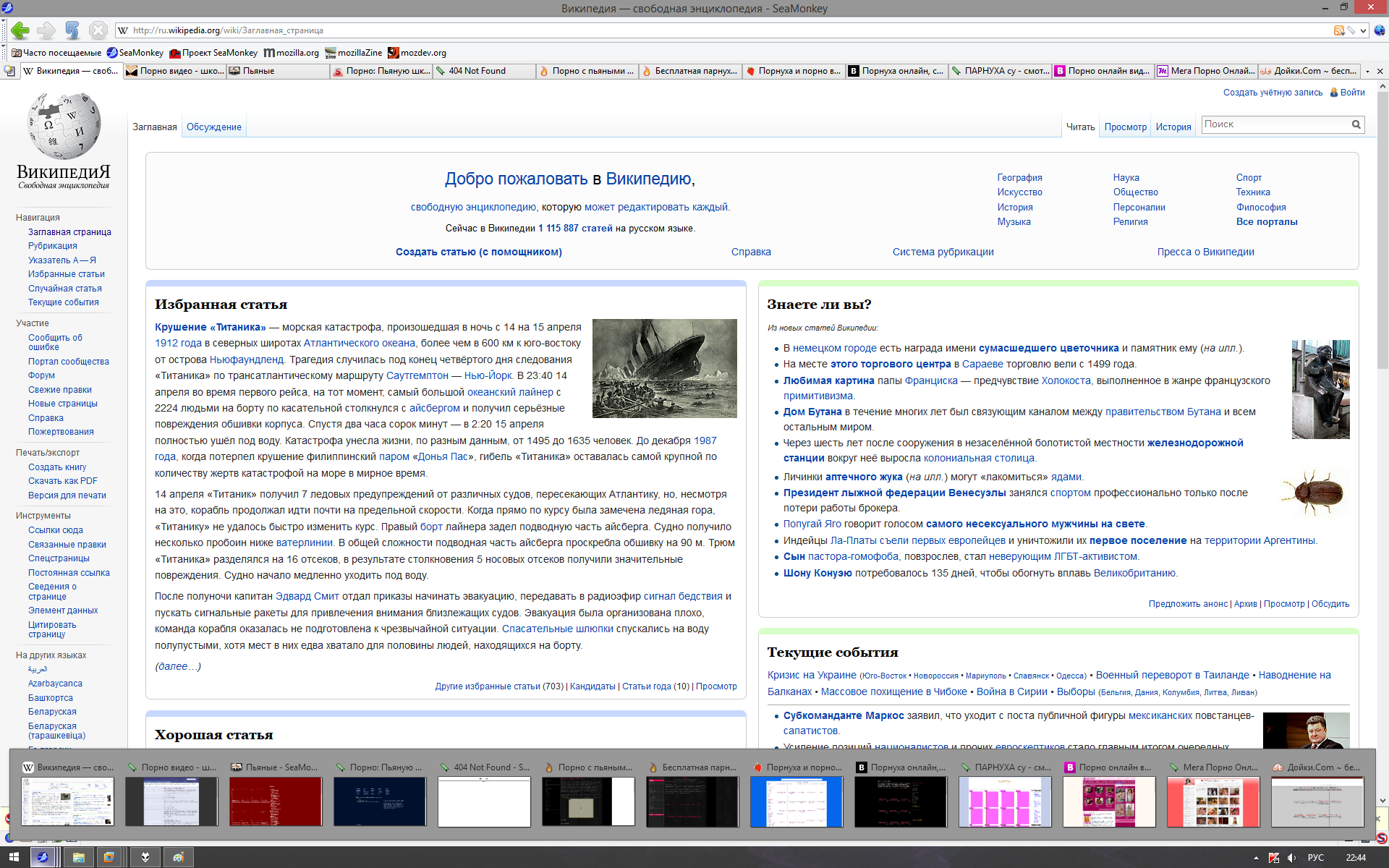This screenshot has height=868, width=1389.
Task: Open the list-all-tabs dropdown arrow
Action: [1367, 71]
